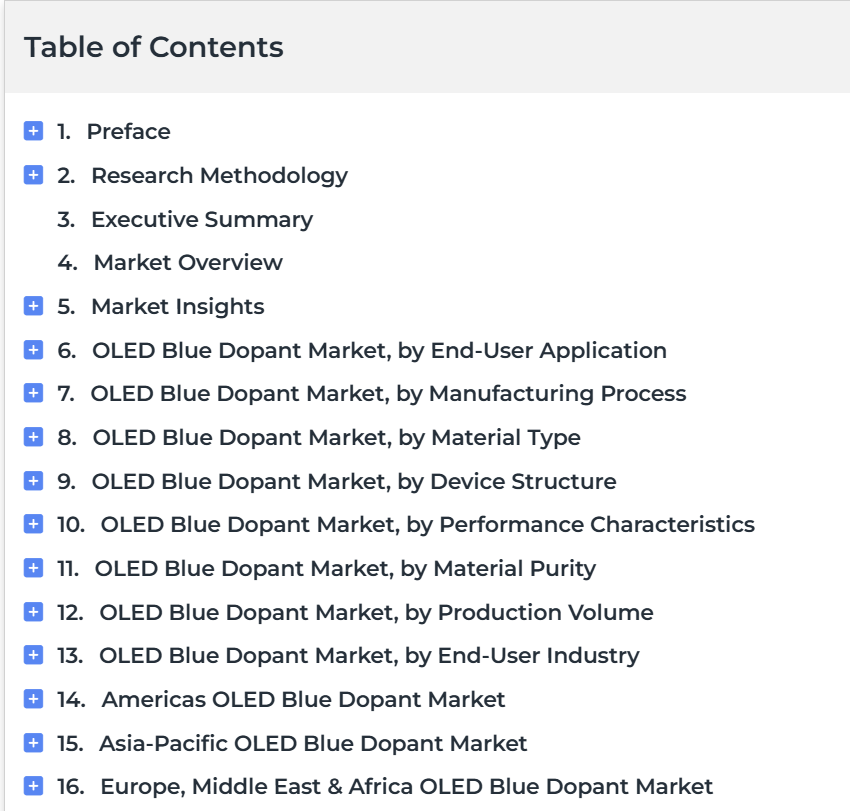This screenshot has width=850, height=811.
Task: Click plus icon next to Material Purity
Action: pyautogui.click(x=33, y=568)
